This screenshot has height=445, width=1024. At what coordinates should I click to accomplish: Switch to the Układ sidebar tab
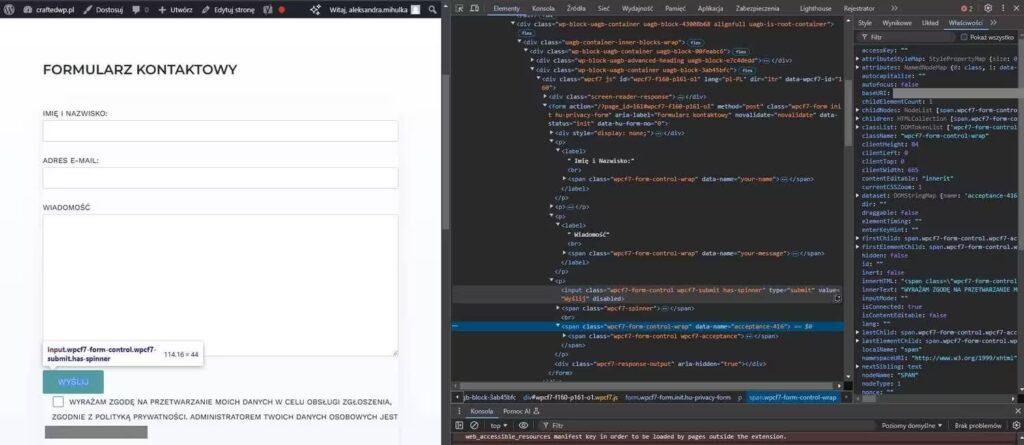click(x=930, y=23)
